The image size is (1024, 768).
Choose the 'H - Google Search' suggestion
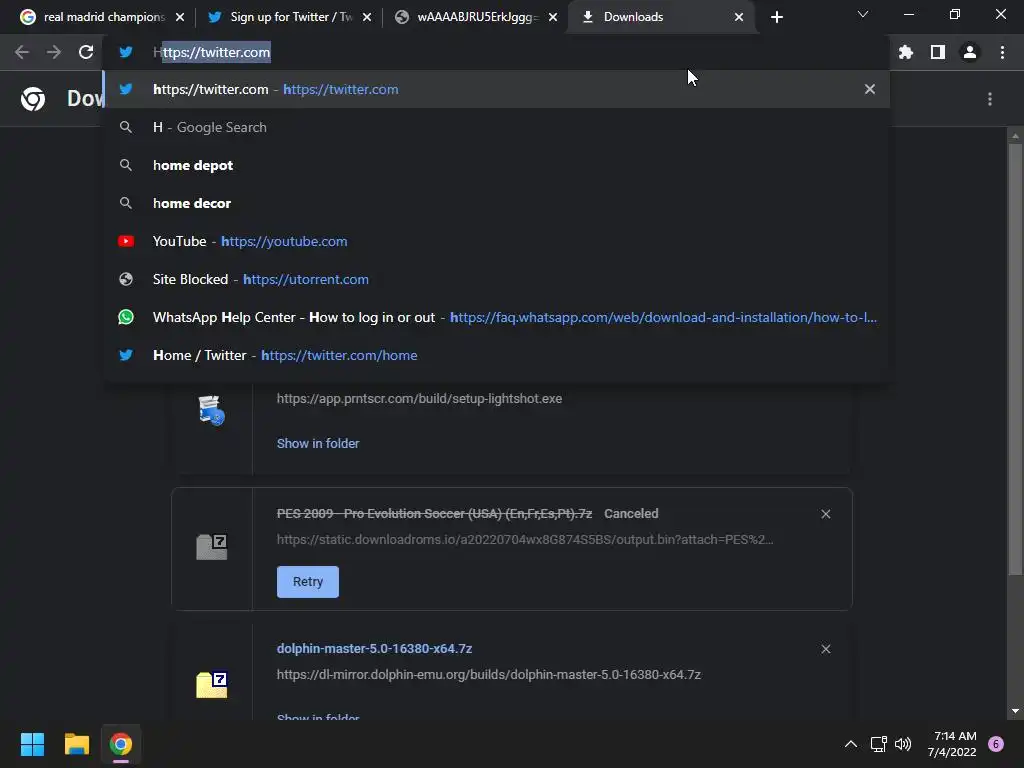[496, 127]
